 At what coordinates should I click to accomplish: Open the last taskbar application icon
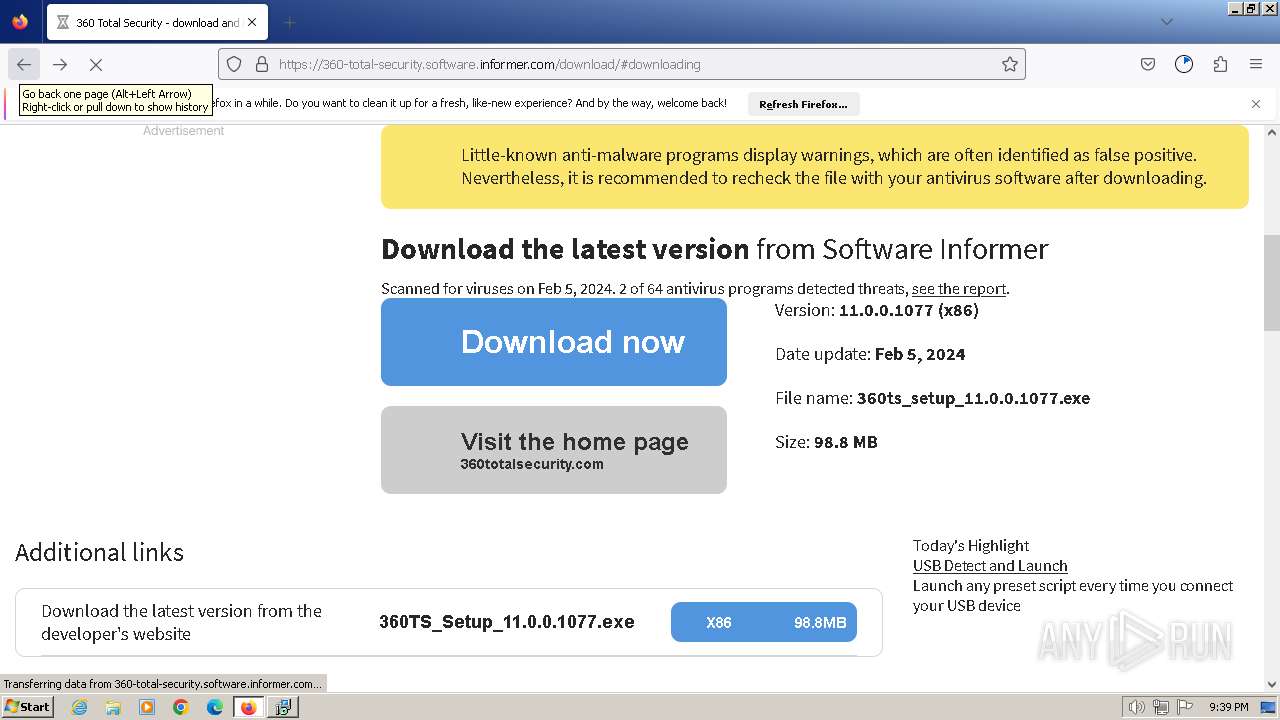click(x=283, y=707)
